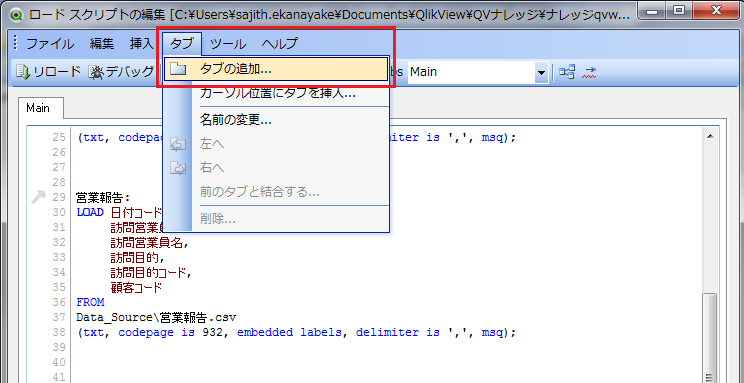Viewport: 744px width, 383px height.
Task: Click the リロード (Reload) toolbar button
Action: (x=48, y=72)
